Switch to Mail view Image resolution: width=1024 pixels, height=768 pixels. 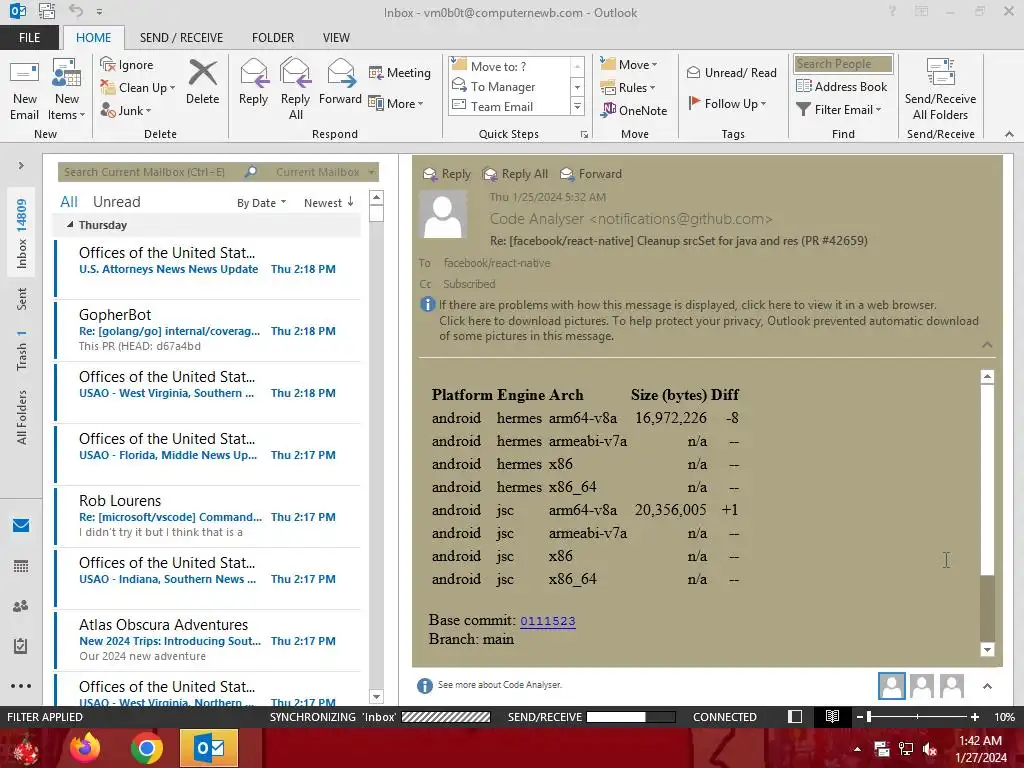tap(21, 526)
